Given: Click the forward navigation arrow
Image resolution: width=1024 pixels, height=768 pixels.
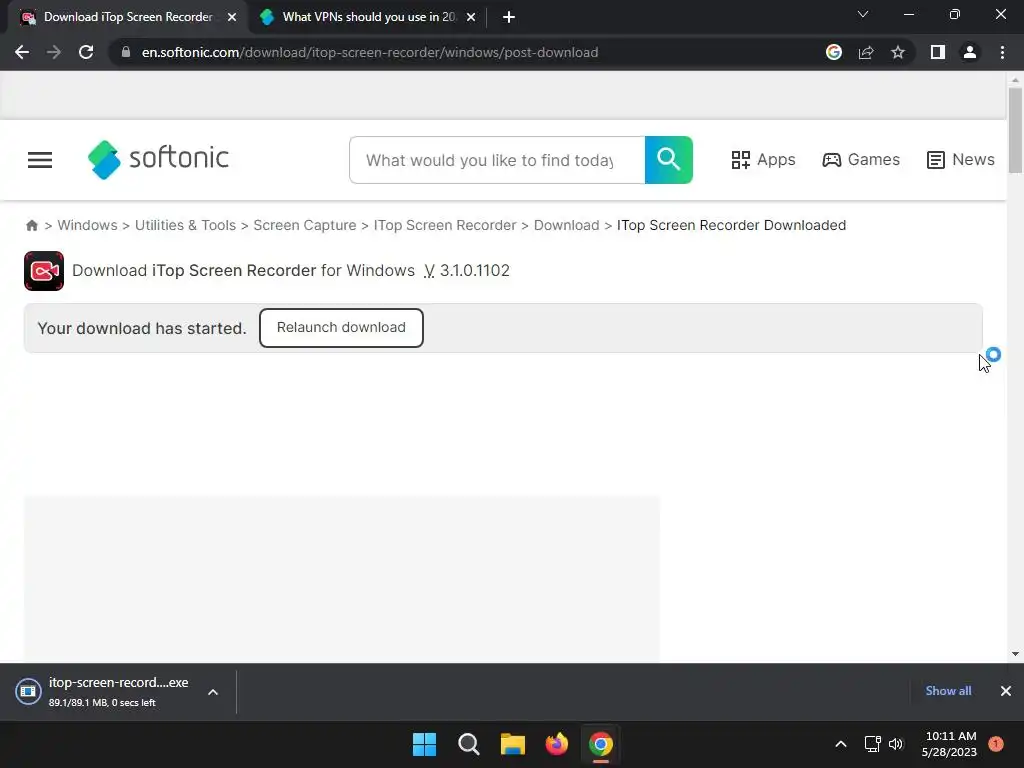Looking at the screenshot, I should click(x=54, y=52).
